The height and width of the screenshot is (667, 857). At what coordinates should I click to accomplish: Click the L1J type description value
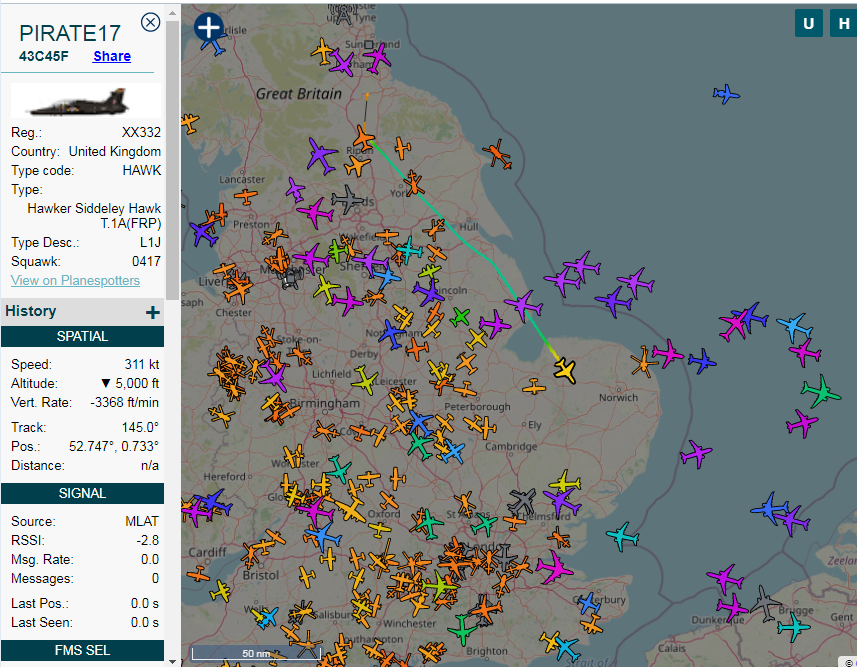pyautogui.click(x=150, y=242)
